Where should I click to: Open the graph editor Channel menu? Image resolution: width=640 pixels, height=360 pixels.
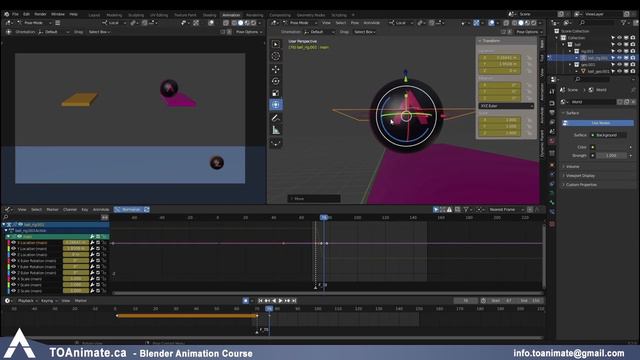[70, 209]
